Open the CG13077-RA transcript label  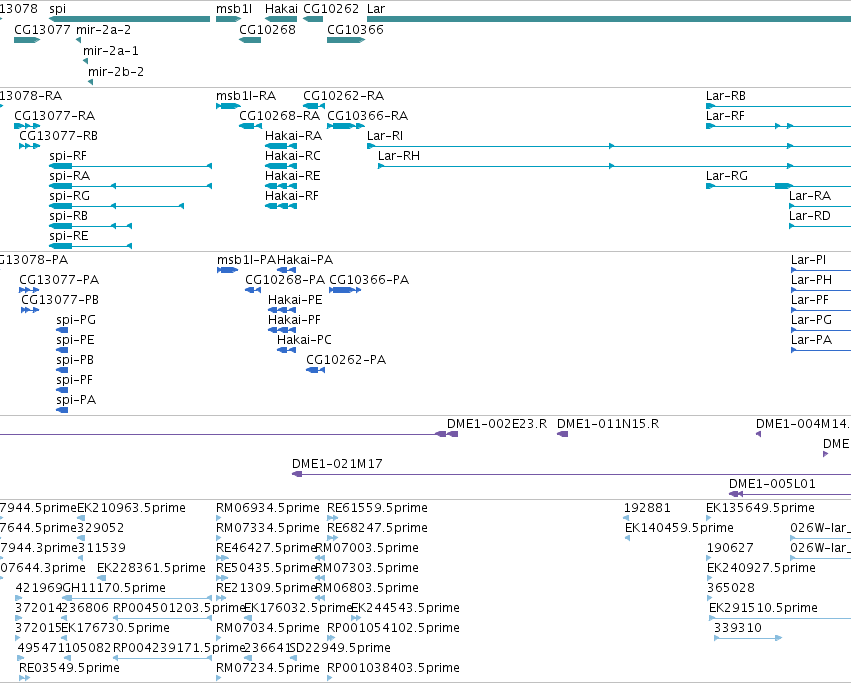pos(54,116)
